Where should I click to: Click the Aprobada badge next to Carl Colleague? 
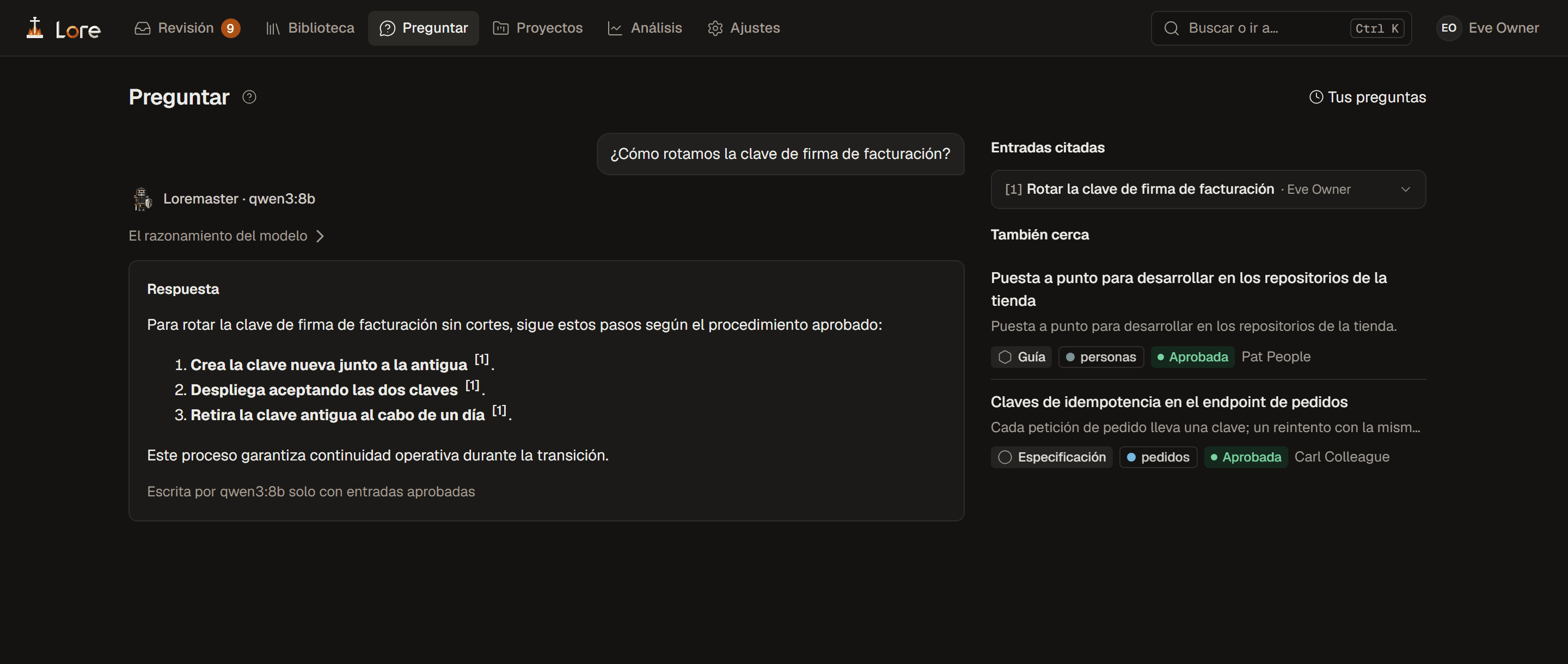pos(1246,457)
